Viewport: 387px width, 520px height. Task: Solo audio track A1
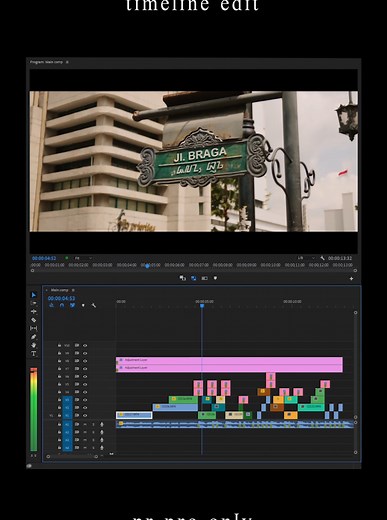[x=94, y=424]
